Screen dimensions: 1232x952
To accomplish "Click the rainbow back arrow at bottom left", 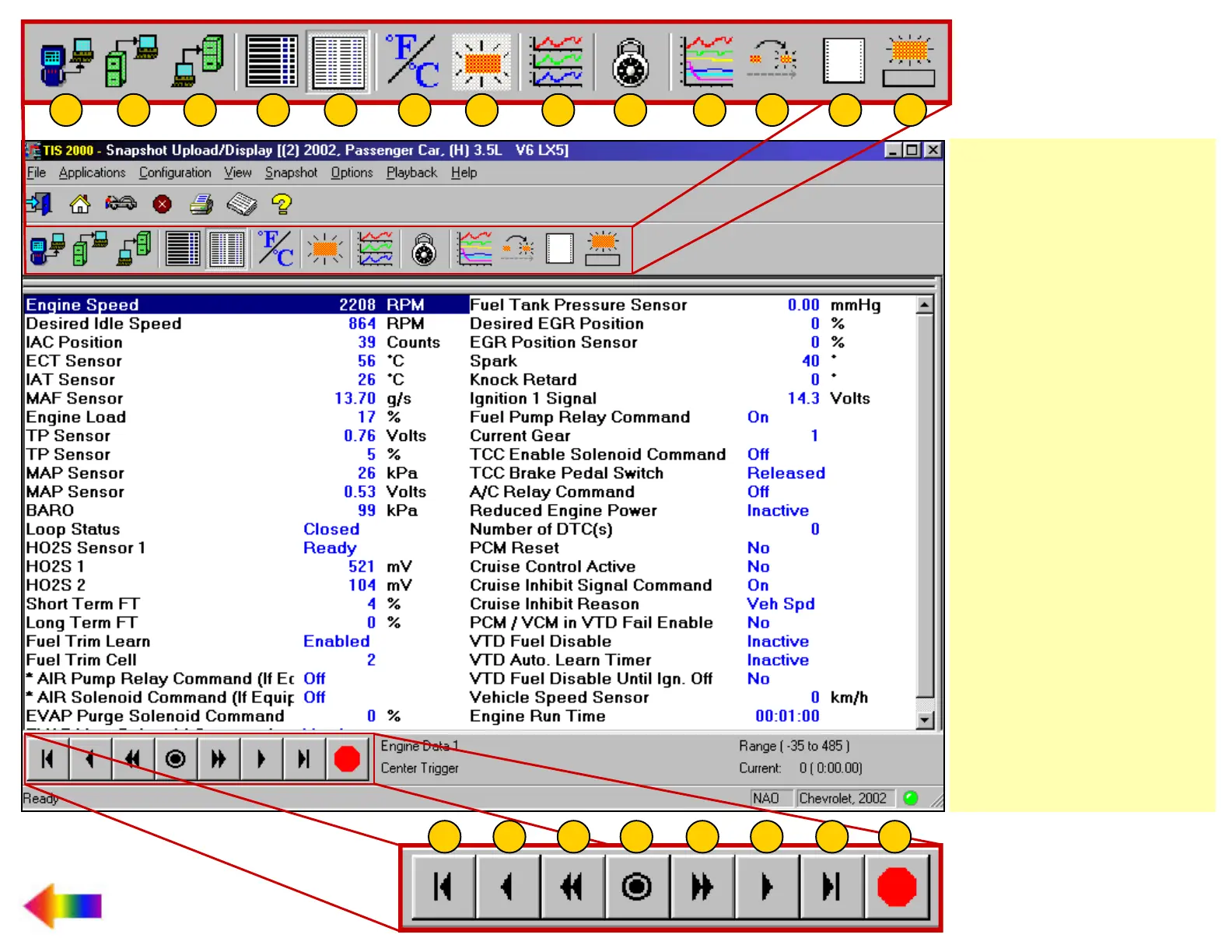I will click(x=62, y=906).
